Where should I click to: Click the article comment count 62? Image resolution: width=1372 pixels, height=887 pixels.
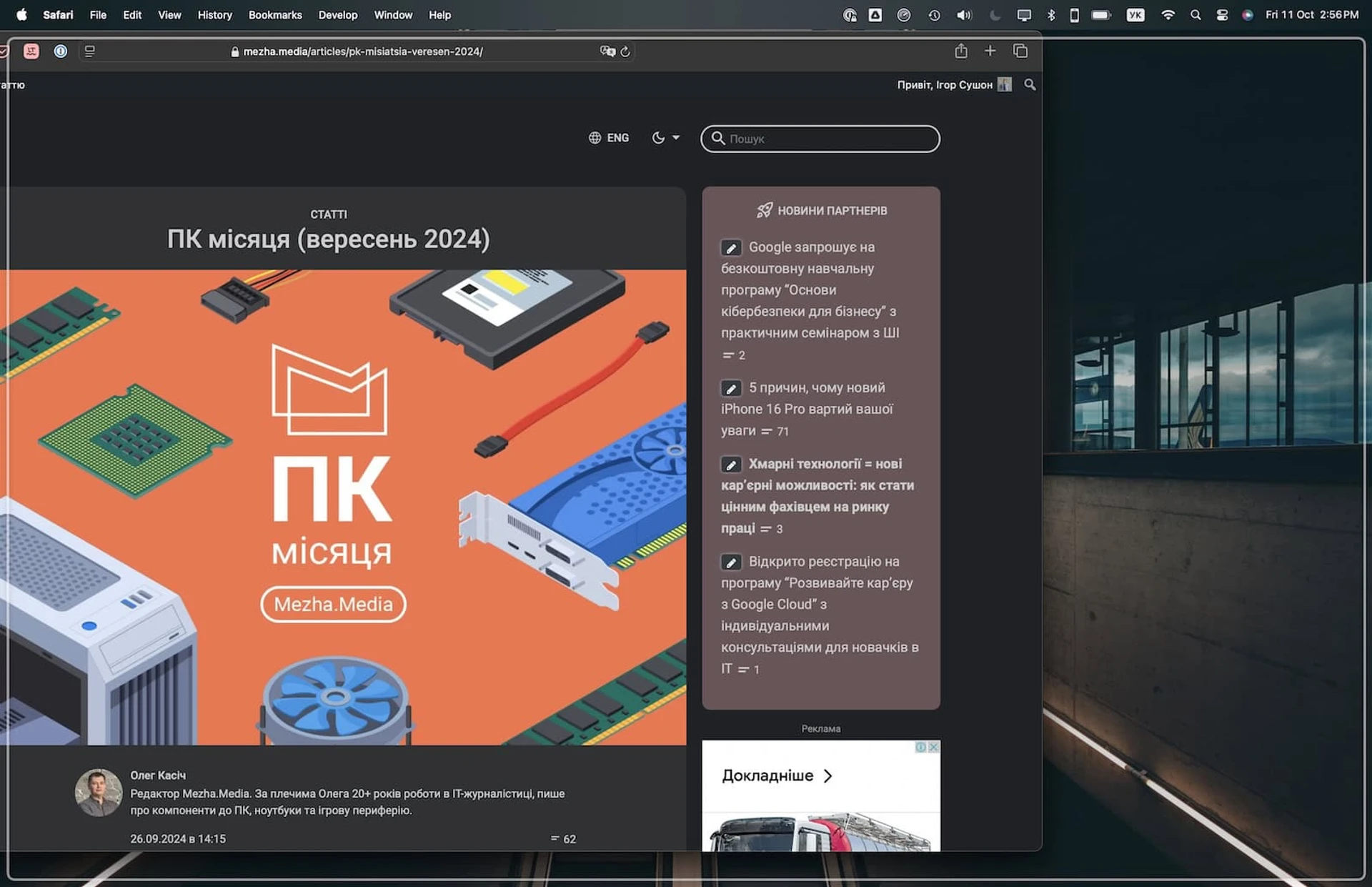(563, 839)
